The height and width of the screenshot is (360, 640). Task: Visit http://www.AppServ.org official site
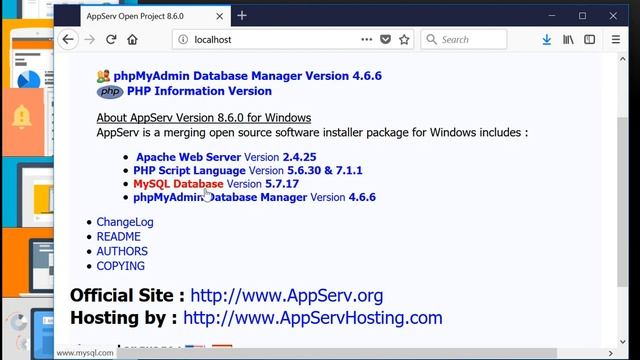coord(287,296)
